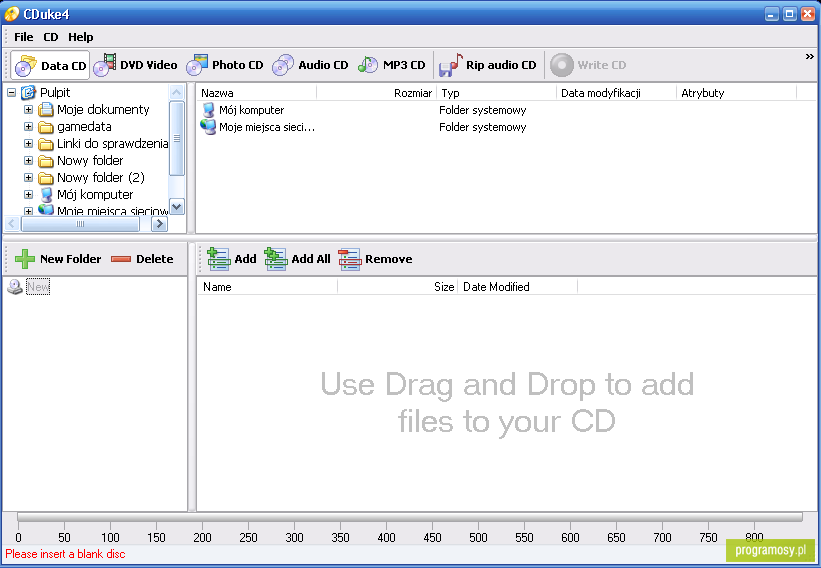The width and height of the screenshot is (821, 568).
Task: Open the Help menu
Action: (81, 37)
